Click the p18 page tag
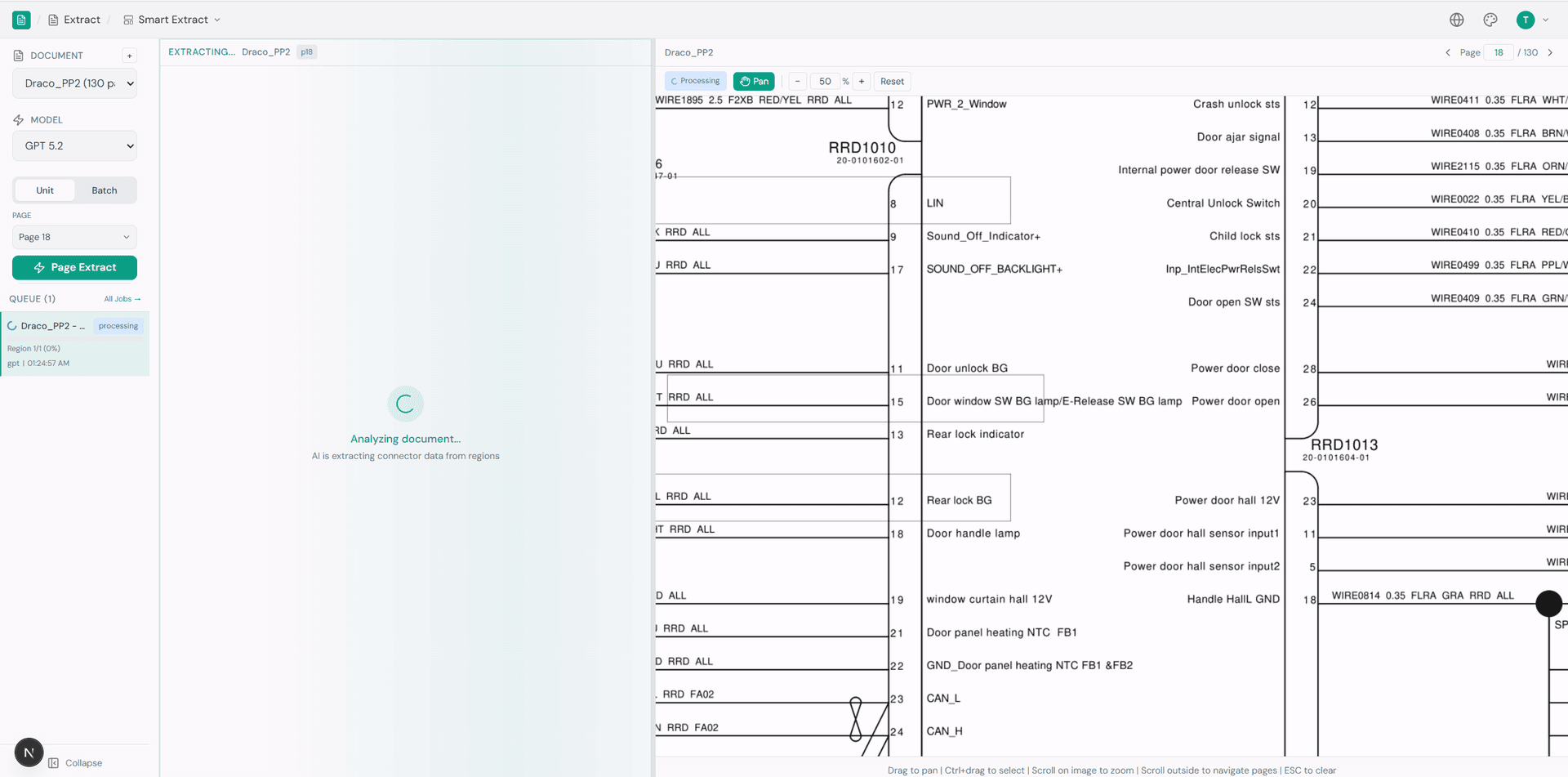This screenshot has height=777, width=1568. (306, 51)
